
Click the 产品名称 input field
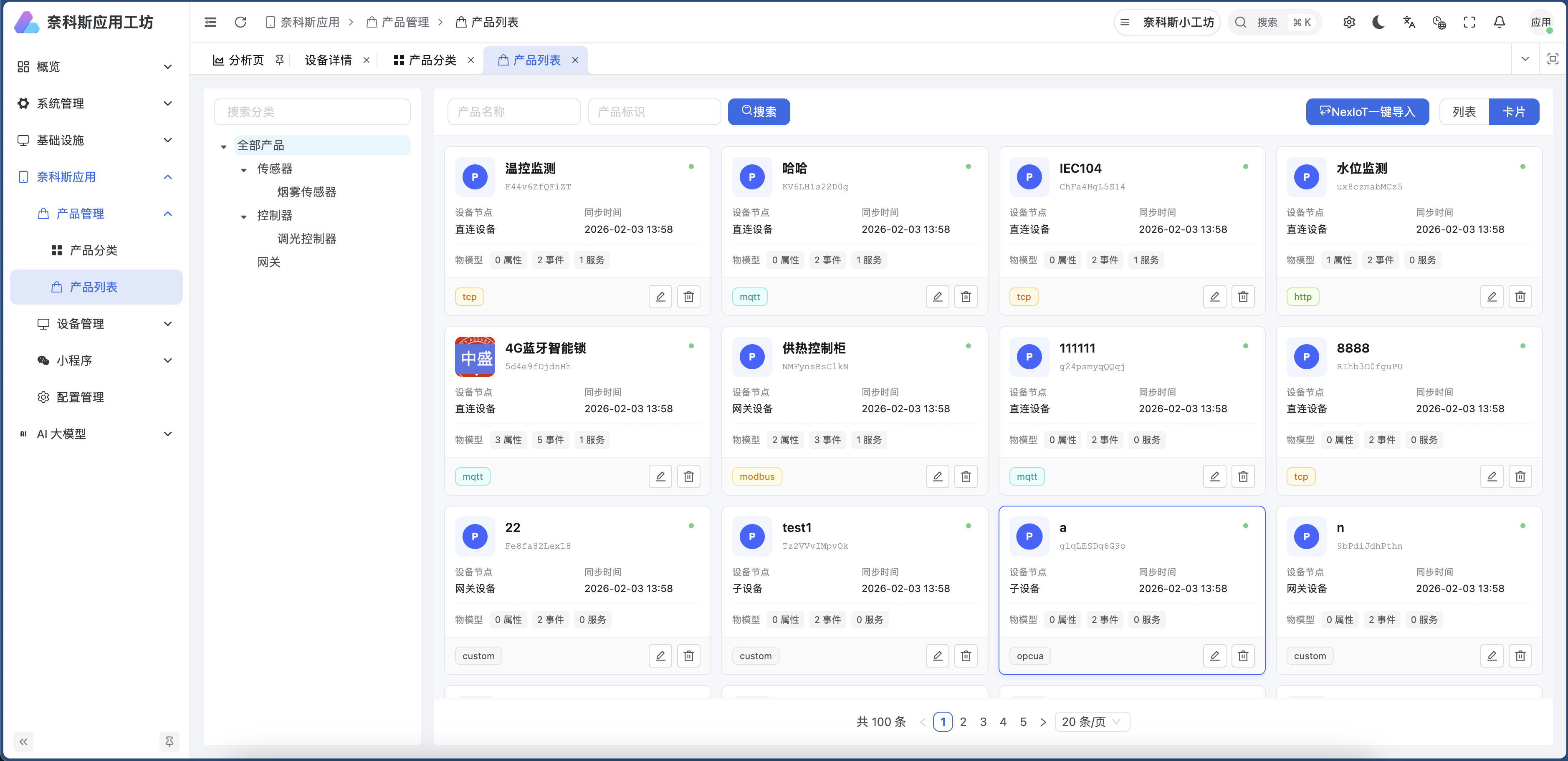pyautogui.click(x=514, y=111)
